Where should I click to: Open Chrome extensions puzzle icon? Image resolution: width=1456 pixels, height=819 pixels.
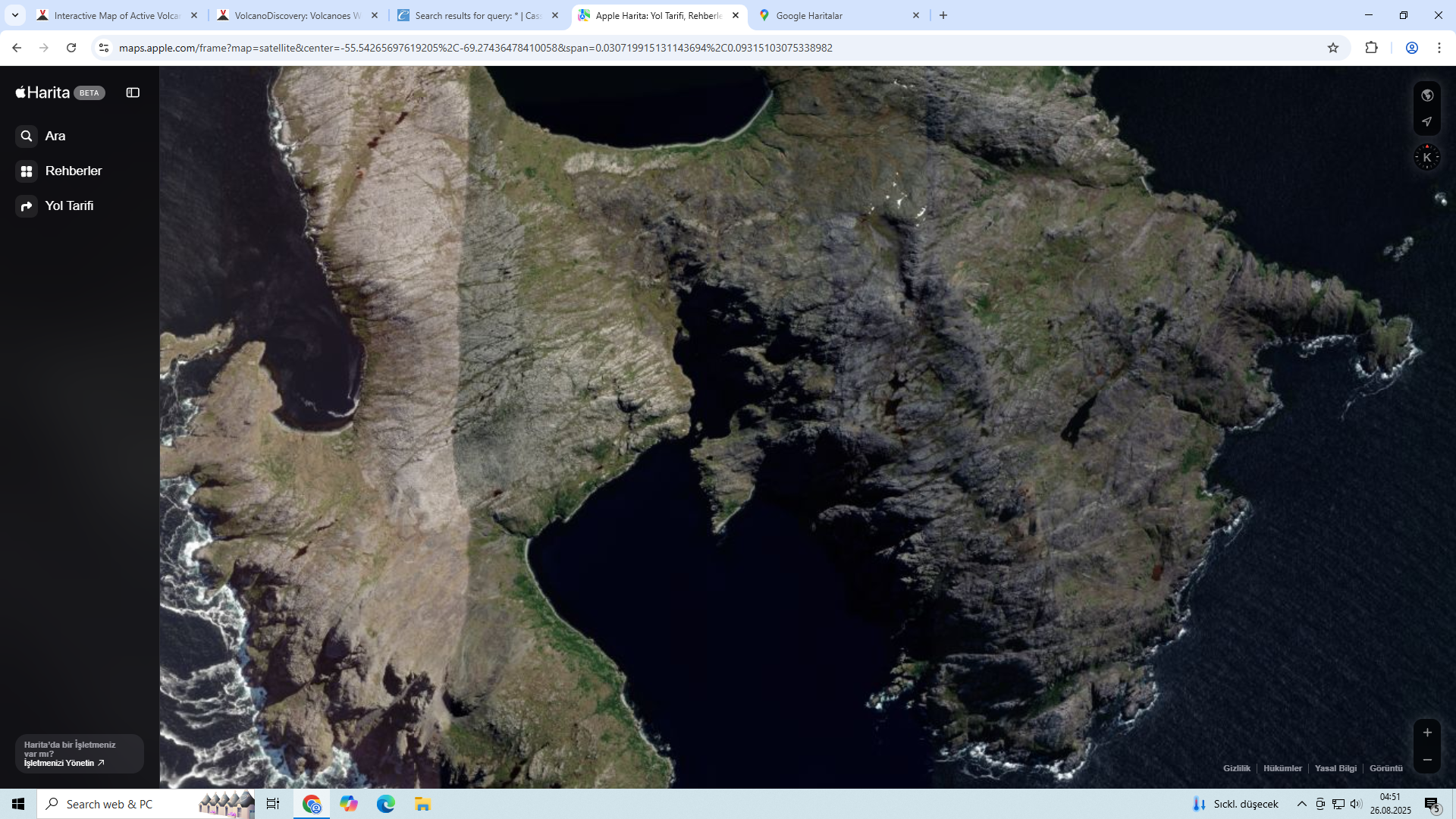point(1371,48)
